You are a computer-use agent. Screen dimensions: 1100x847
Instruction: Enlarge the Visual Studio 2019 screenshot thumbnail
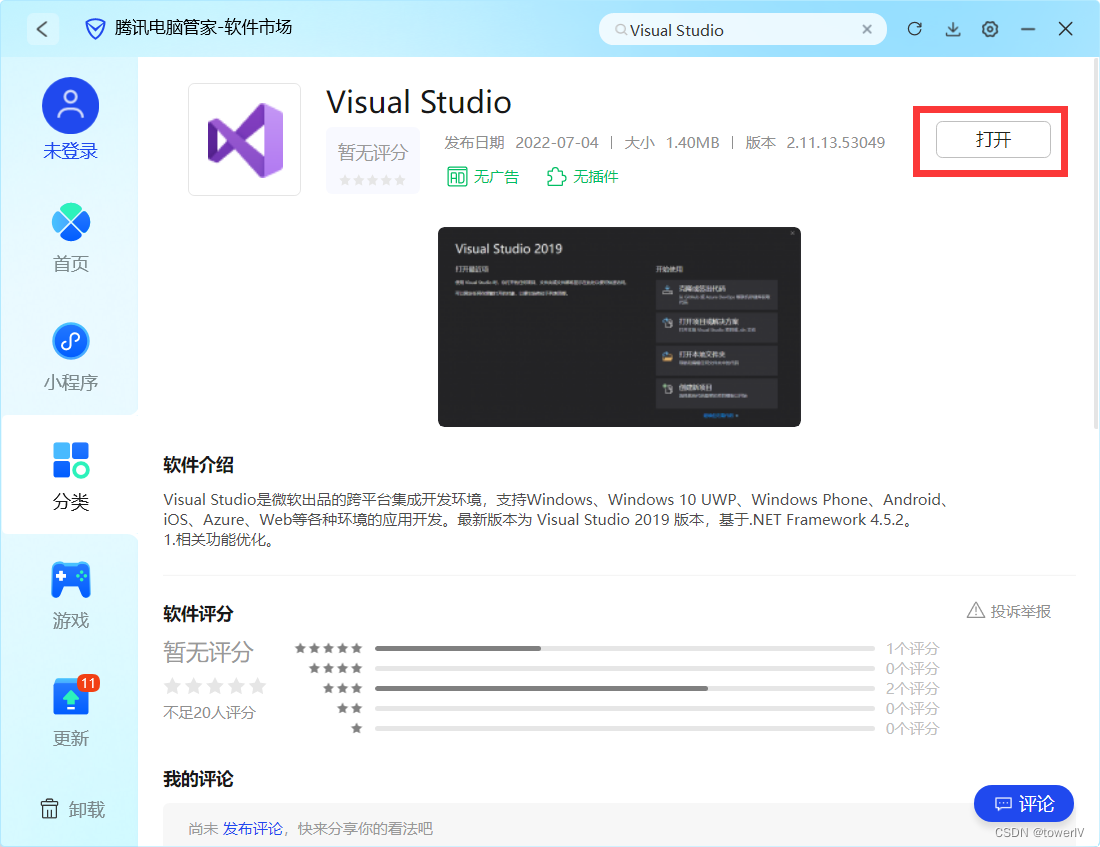(619, 327)
